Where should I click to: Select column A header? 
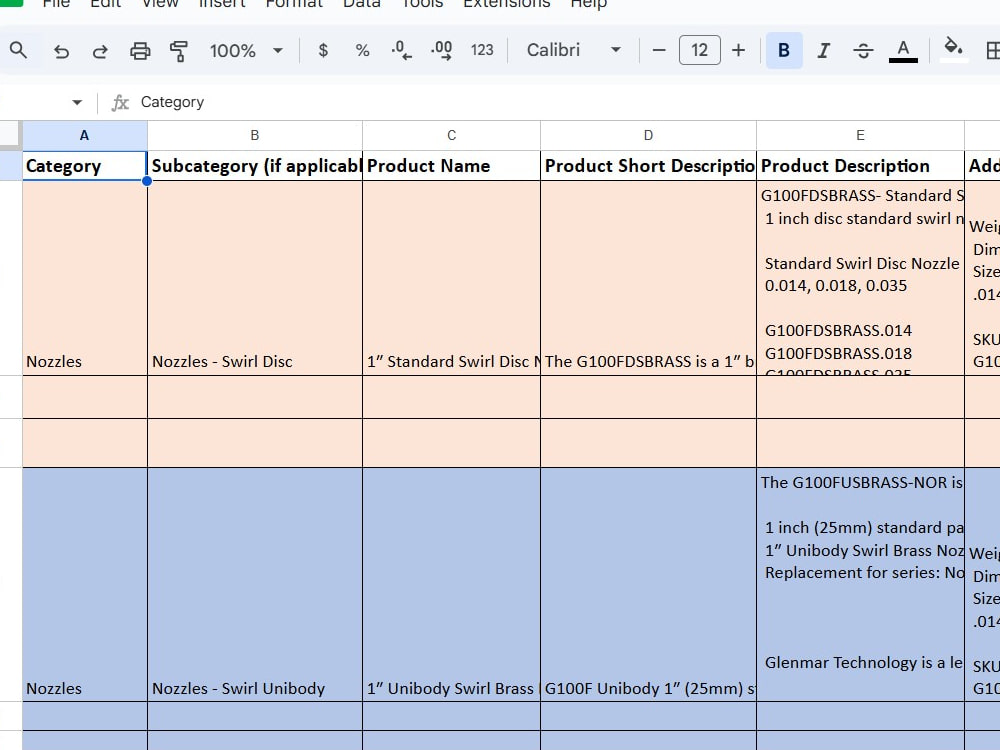[x=84, y=135]
